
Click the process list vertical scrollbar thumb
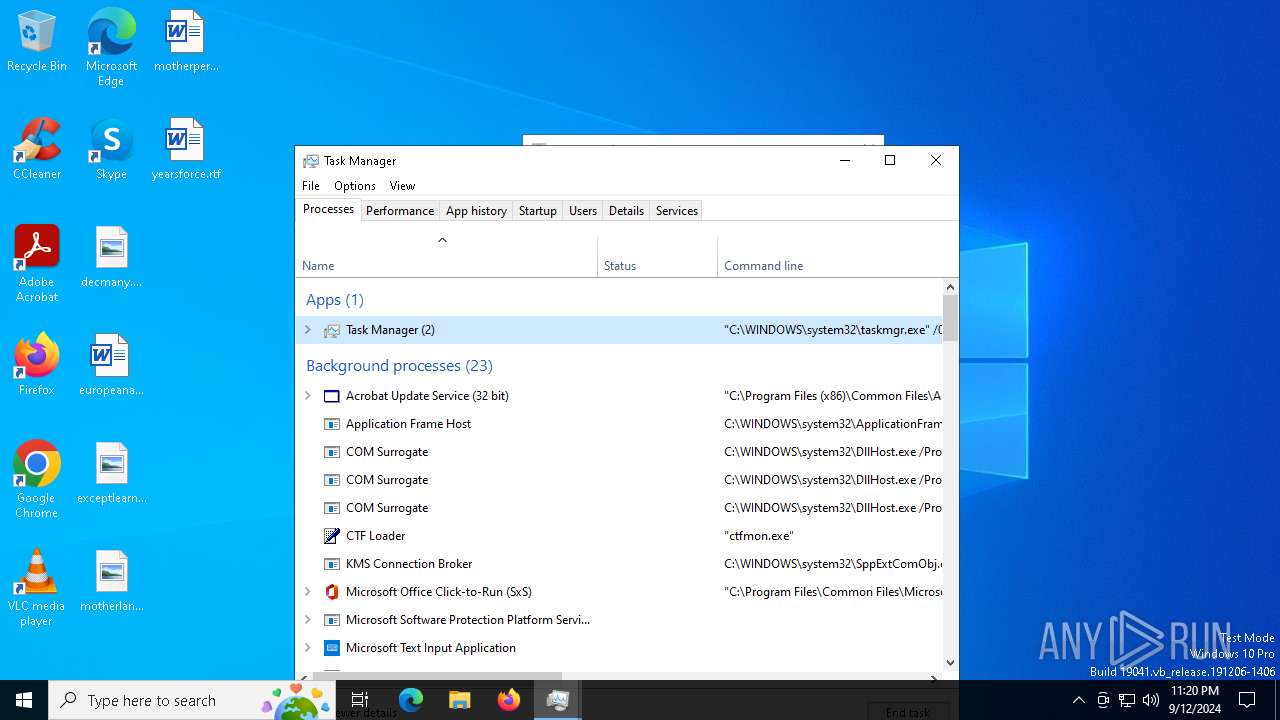coord(950,318)
